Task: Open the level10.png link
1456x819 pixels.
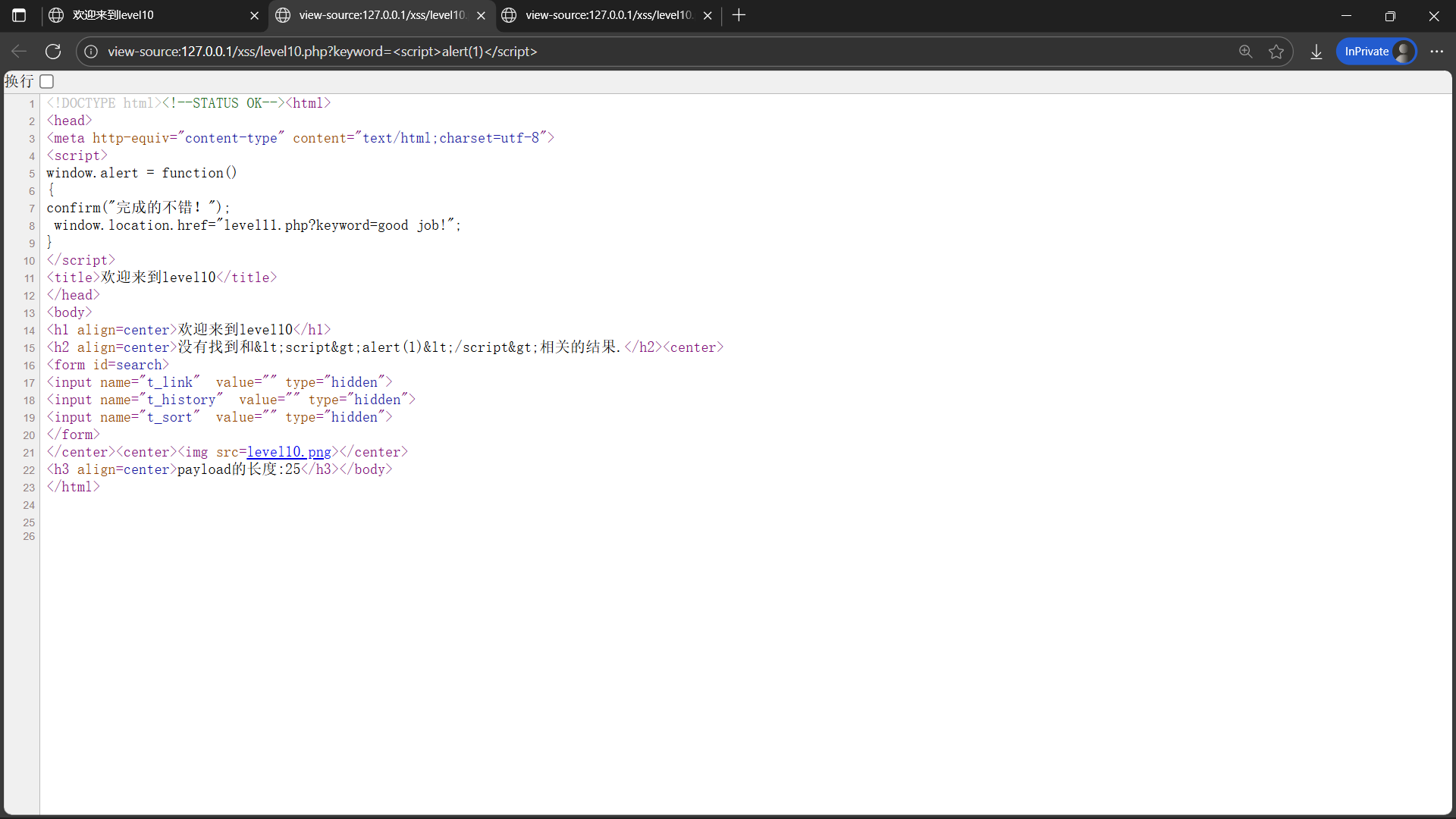Action: [x=289, y=452]
